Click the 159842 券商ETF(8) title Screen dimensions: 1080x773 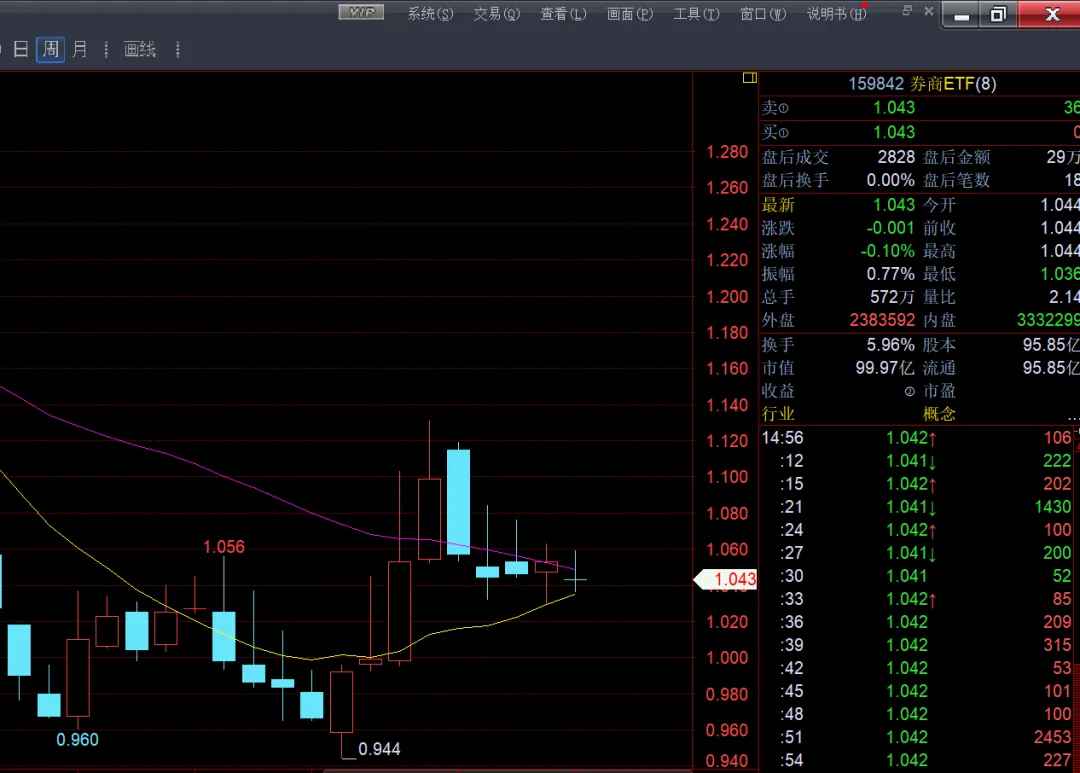tap(922, 84)
